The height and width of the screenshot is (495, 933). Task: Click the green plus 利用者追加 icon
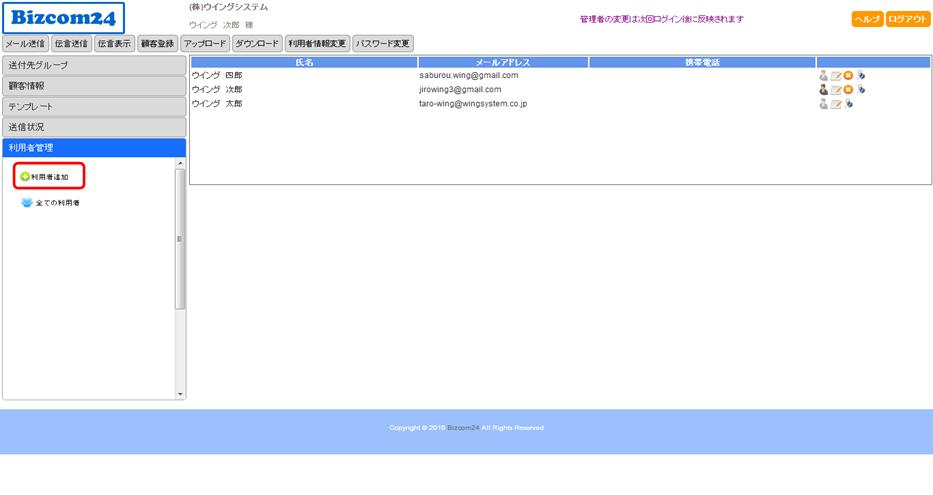(x=25, y=177)
